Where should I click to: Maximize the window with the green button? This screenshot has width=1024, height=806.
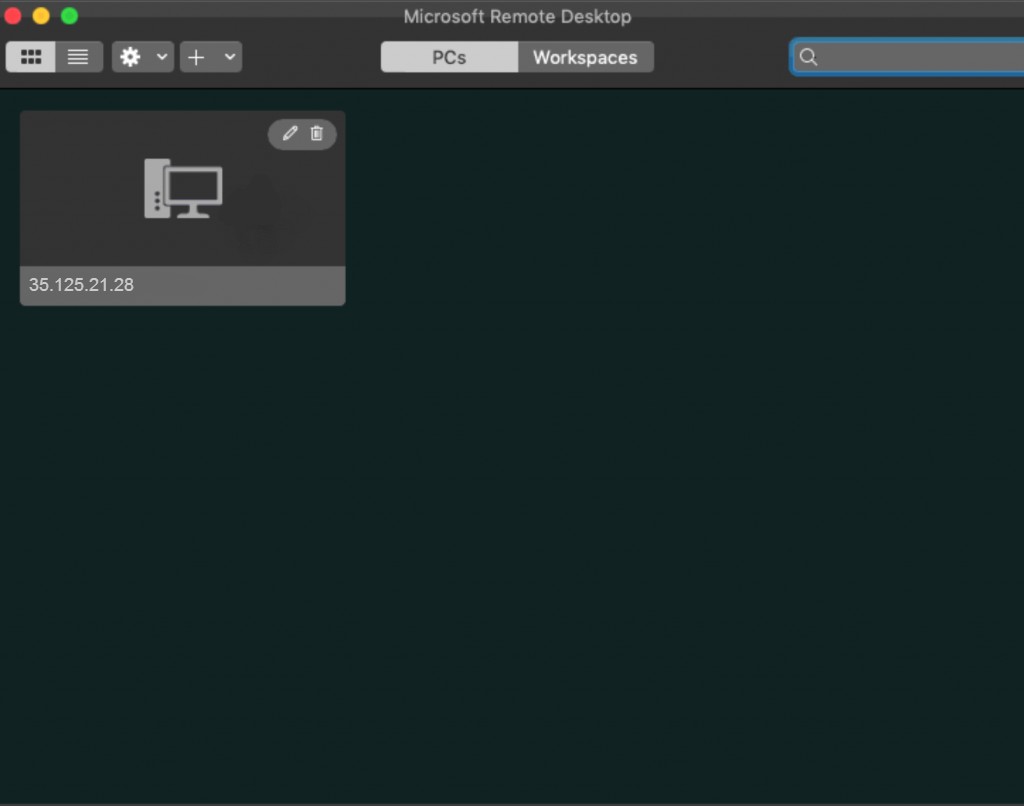coord(69,16)
